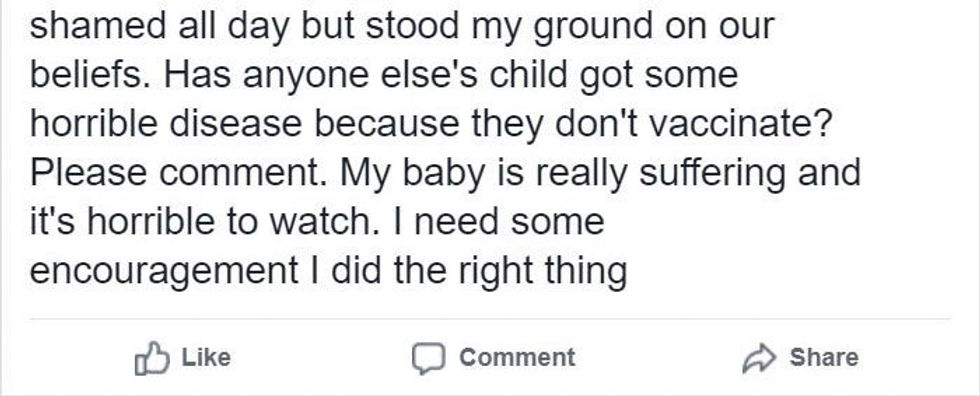Click the line "it's horrible to watch"
Viewport: 980px width, 396px height.
click(317, 222)
